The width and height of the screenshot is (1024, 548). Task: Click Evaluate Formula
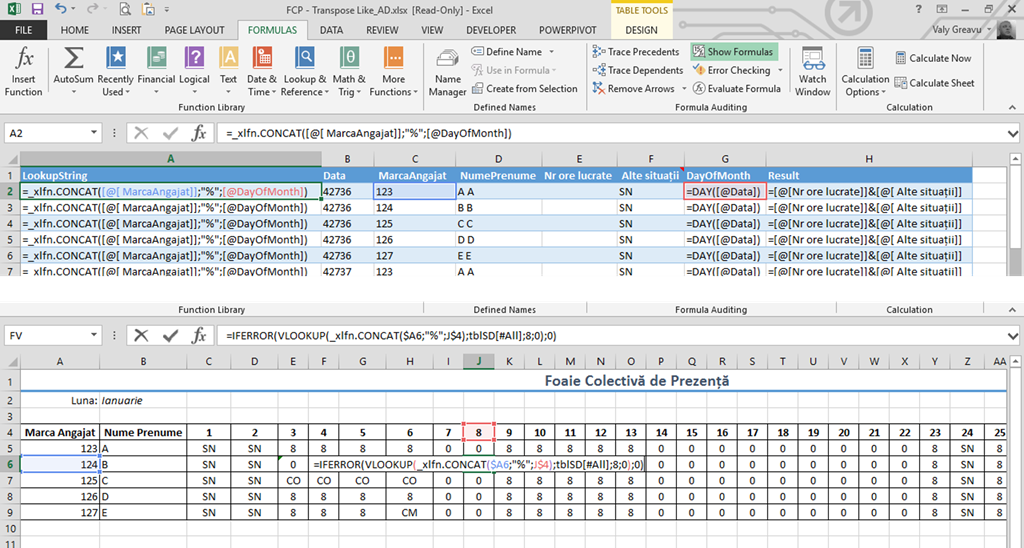736,89
